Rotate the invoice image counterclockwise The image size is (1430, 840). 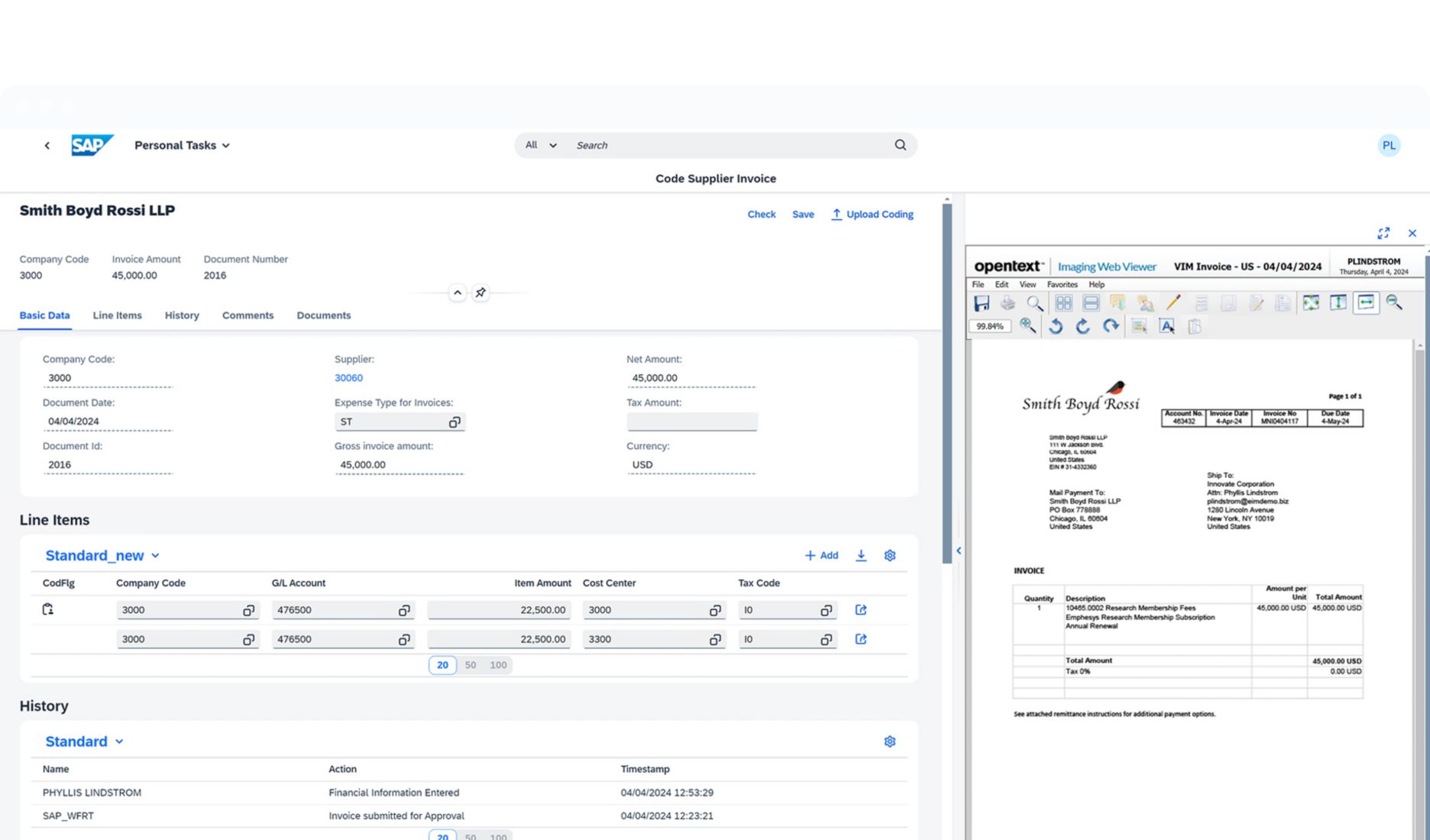[1056, 327]
